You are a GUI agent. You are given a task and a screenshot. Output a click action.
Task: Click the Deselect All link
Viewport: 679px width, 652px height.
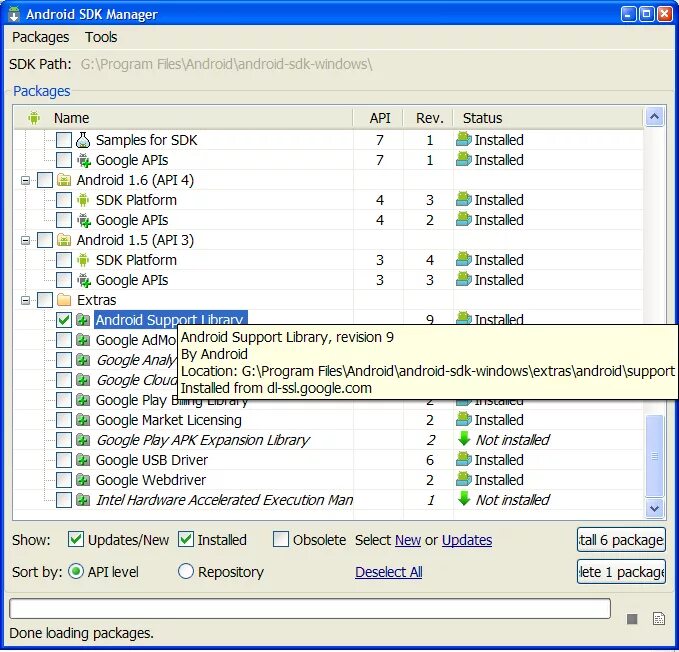pyautogui.click(x=388, y=572)
